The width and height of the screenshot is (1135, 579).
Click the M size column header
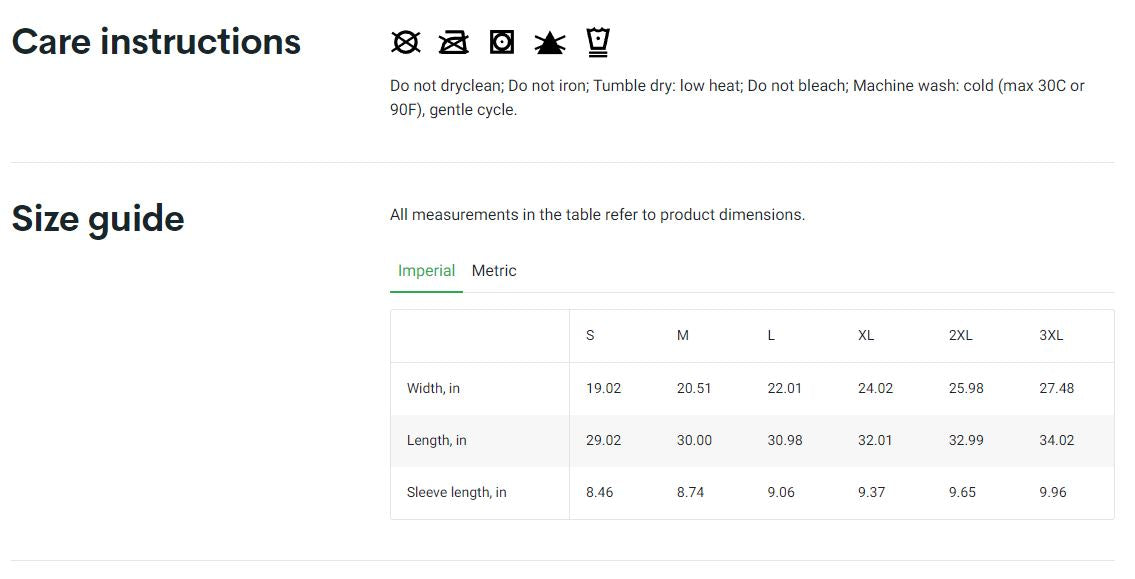[683, 336]
